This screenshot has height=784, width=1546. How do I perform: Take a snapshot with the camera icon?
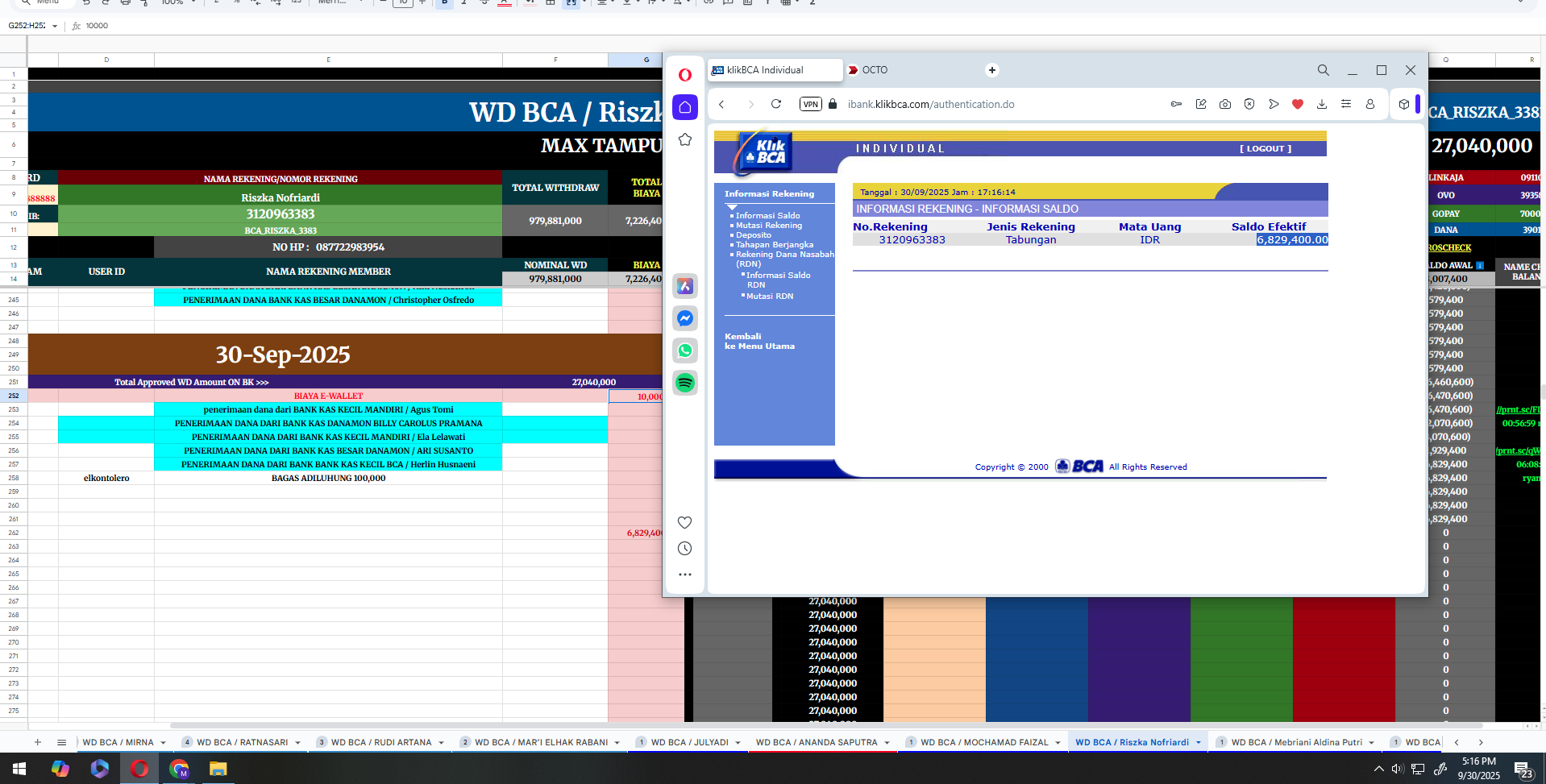coord(1225,104)
